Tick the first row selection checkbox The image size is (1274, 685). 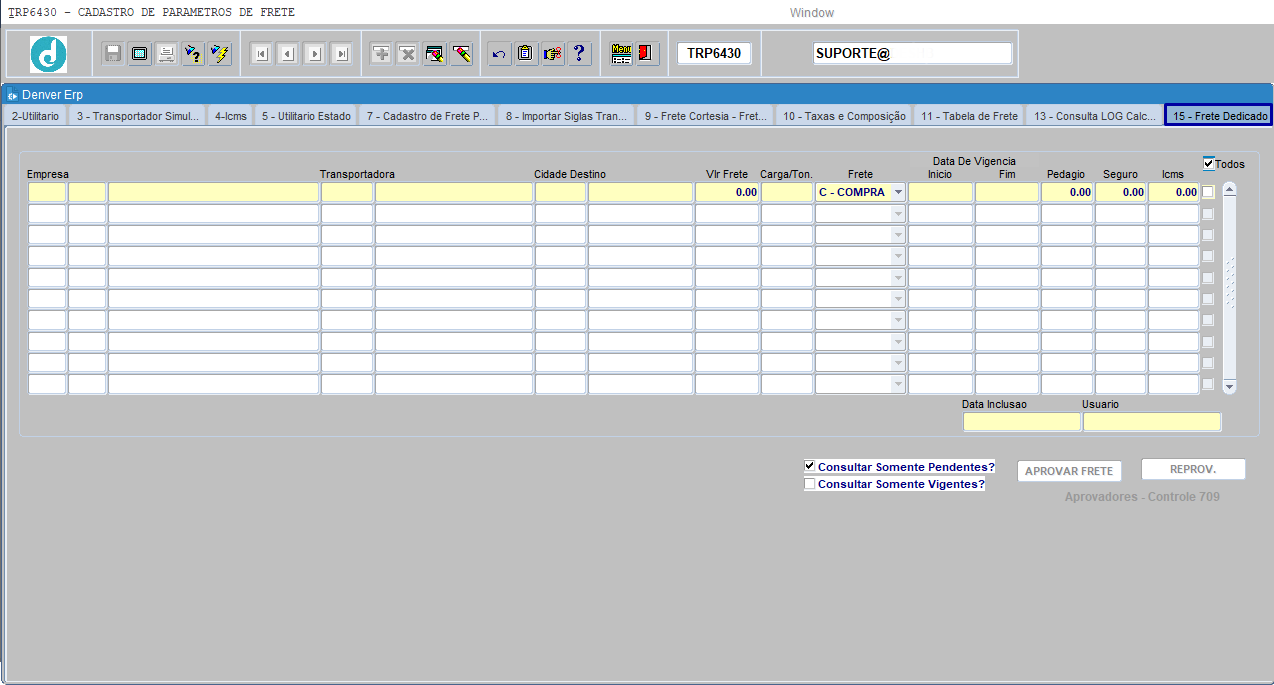click(1208, 192)
